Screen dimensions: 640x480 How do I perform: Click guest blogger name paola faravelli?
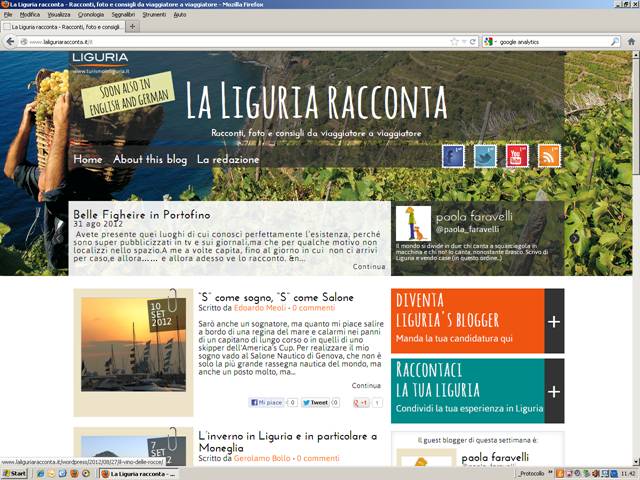(x=495, y=457)
